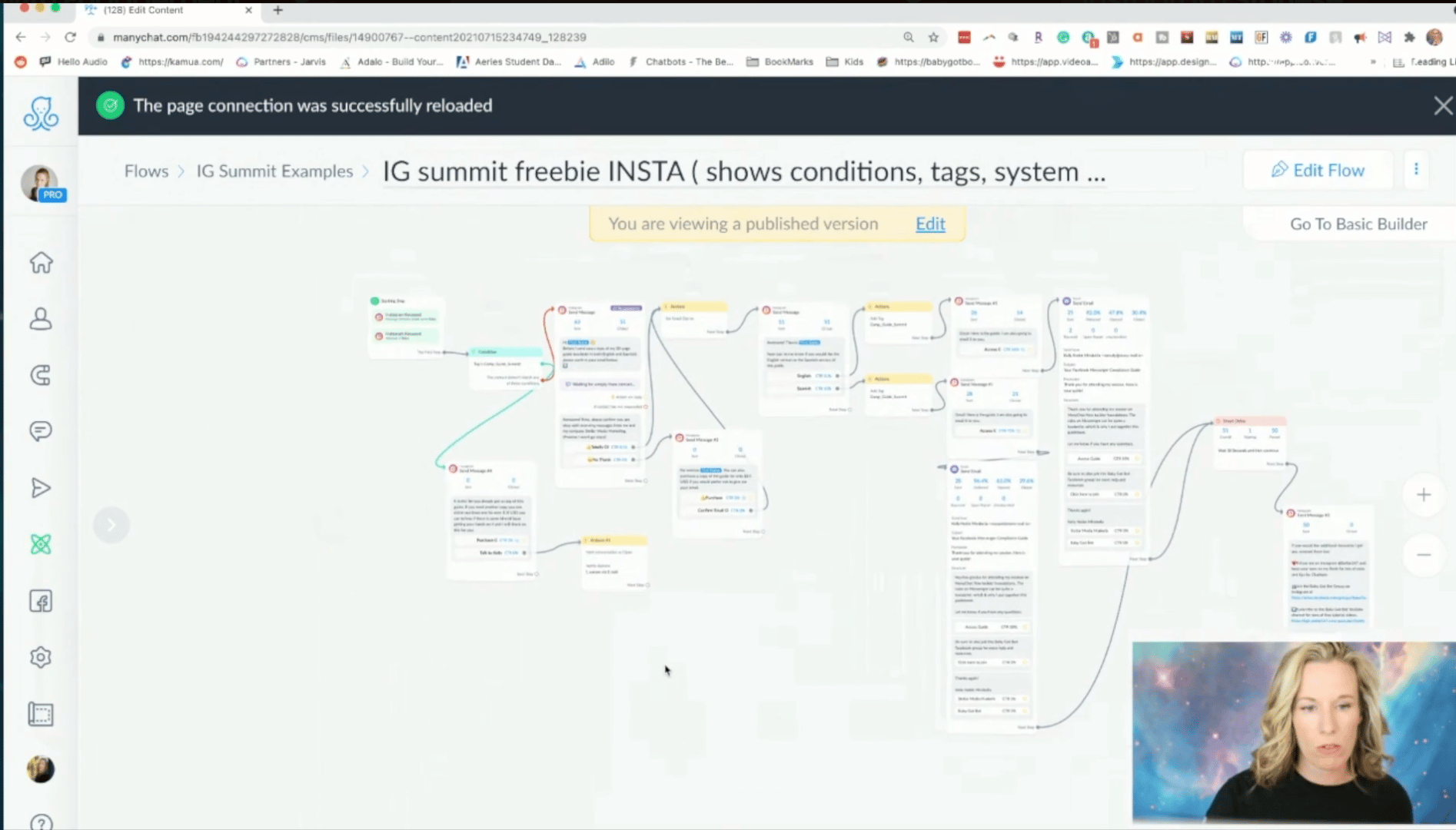Open the Adalo - Build Your bookmark
The height and width of the screenshot is (830, 1456).
391,61
